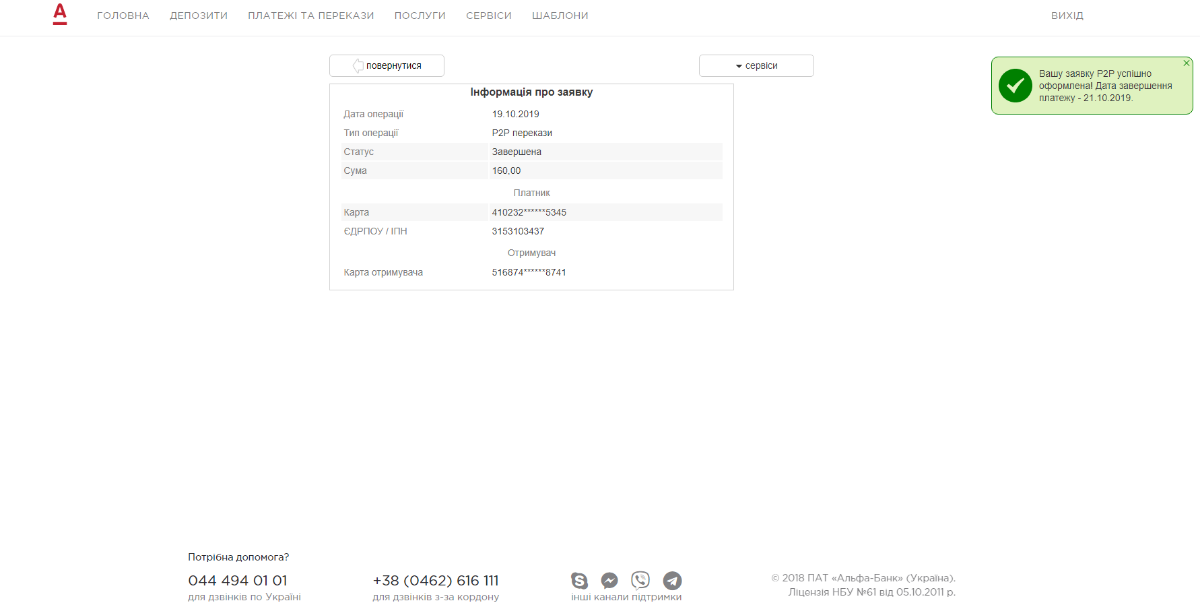Open Skype support channel icon
Image resolution: width=1200 pixels, height=607 pixels.
click(x=580, y=580)
